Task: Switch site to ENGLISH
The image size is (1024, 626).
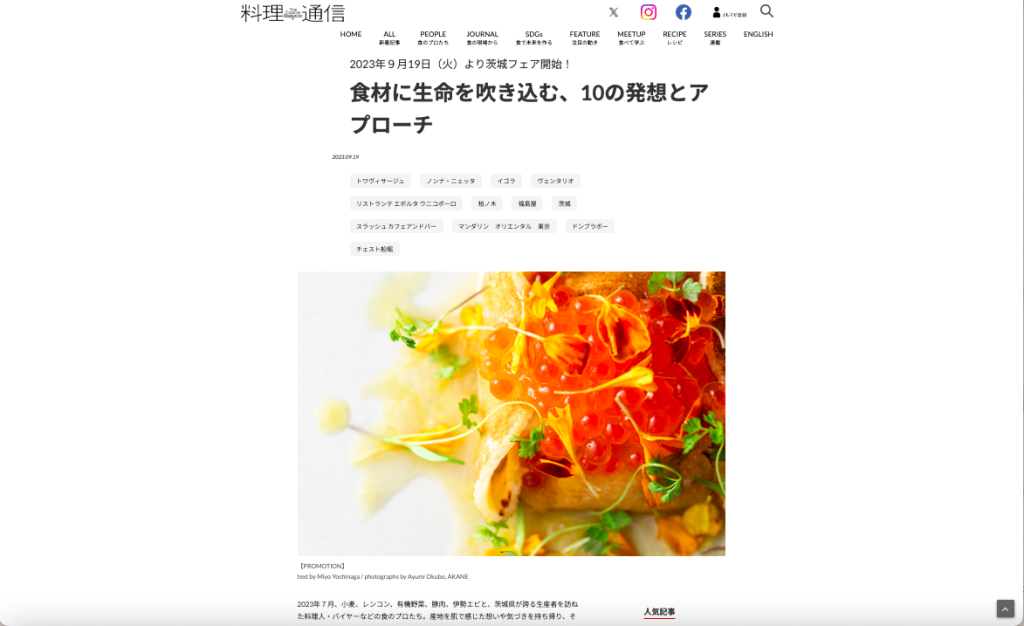Action: point(758,34)
